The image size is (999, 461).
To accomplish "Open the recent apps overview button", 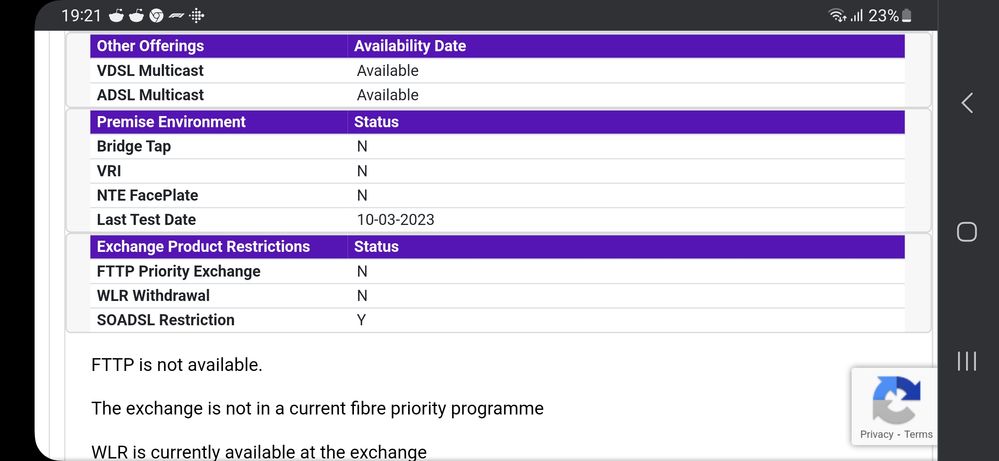I will point(966,361).
